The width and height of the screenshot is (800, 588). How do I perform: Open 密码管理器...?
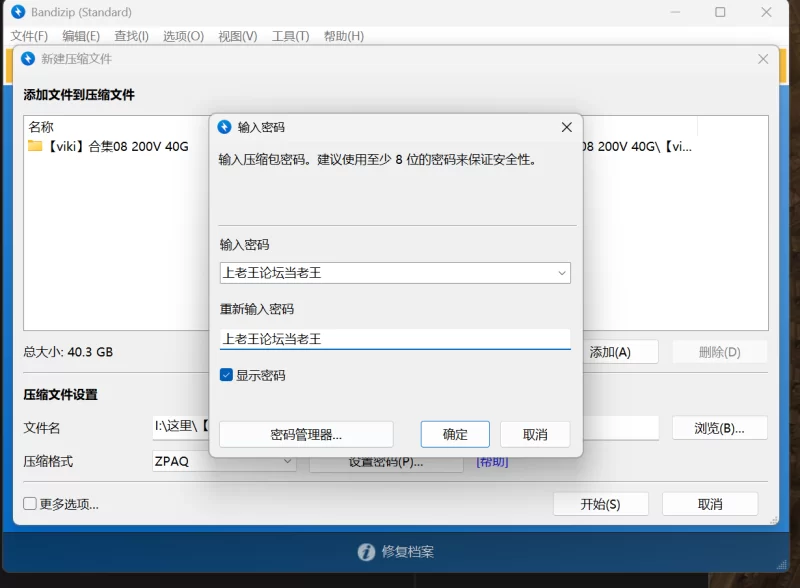(306, 434)
